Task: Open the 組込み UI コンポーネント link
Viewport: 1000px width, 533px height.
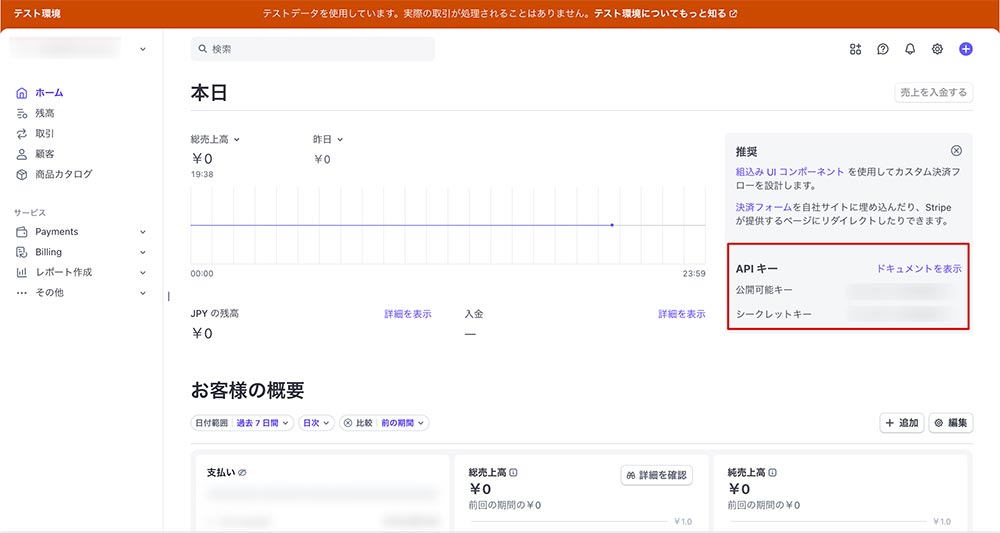Action: (790, 172)
